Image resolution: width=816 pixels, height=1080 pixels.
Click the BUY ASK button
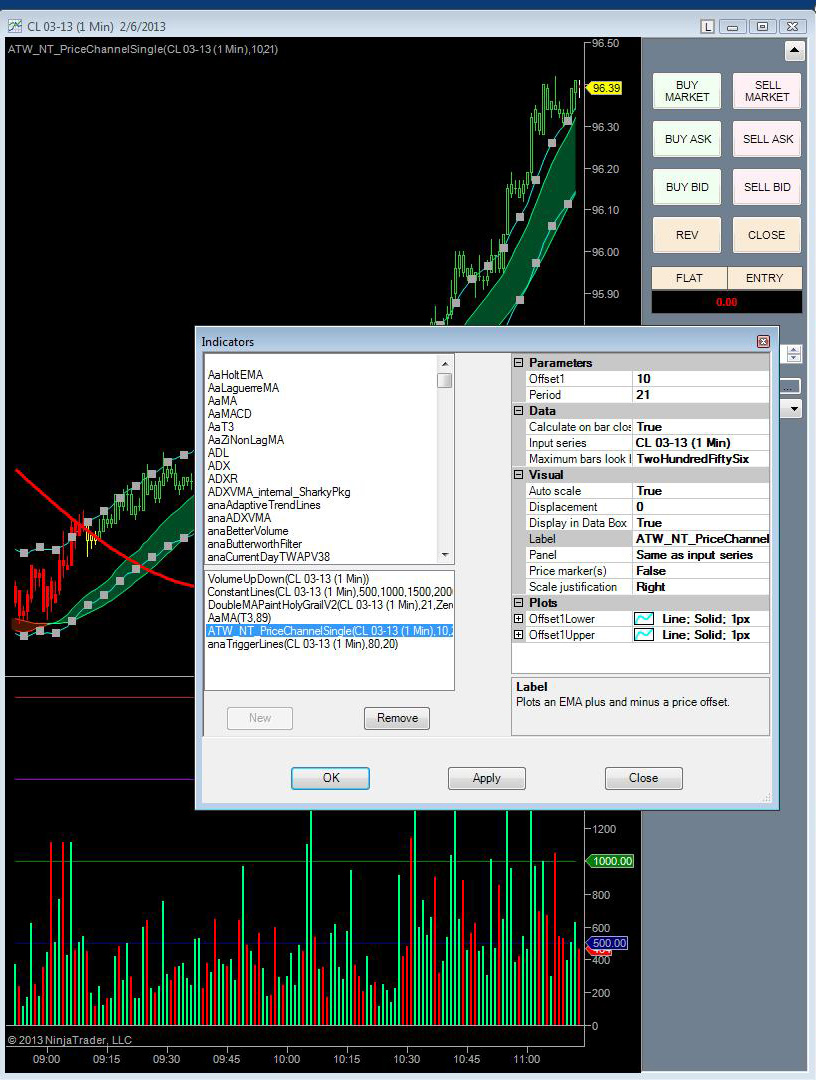(687, 139)
